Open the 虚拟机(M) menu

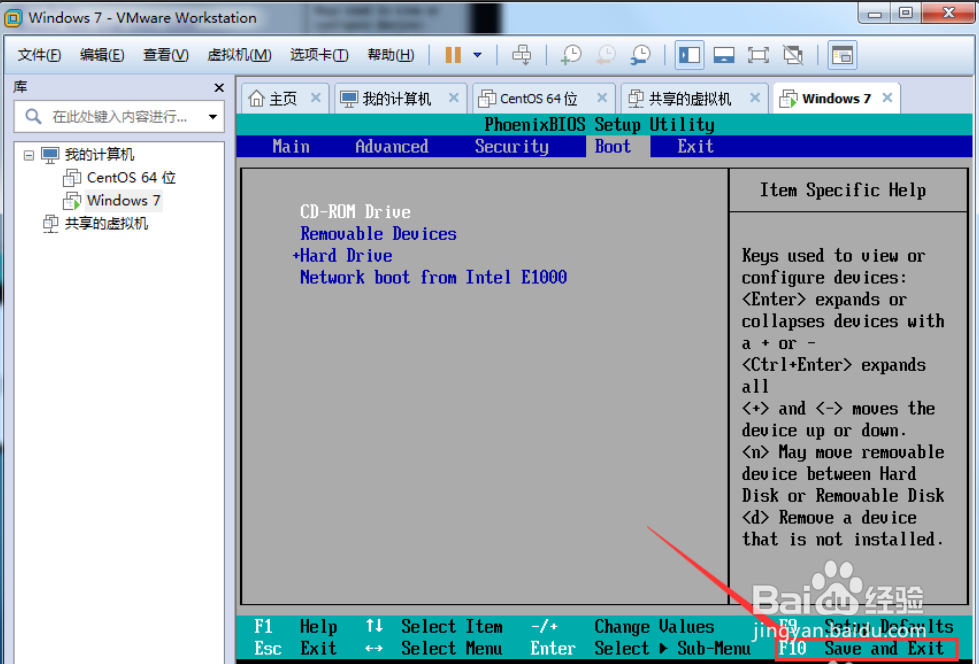pos(239,55)
